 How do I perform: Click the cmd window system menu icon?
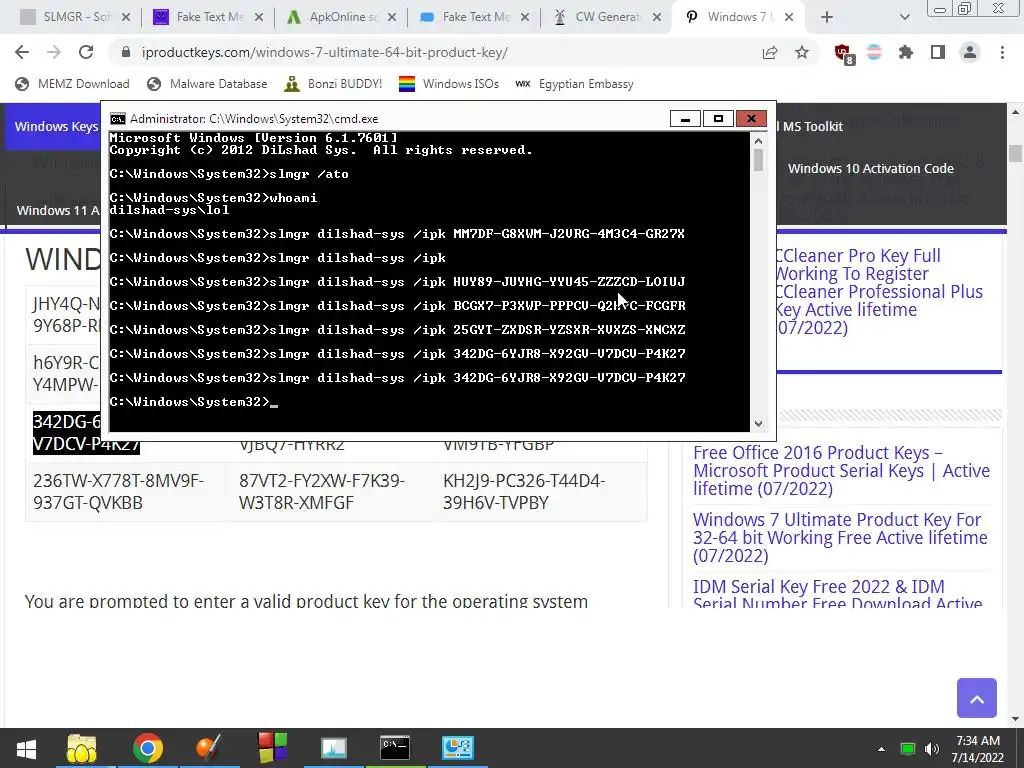pos(118,119)
